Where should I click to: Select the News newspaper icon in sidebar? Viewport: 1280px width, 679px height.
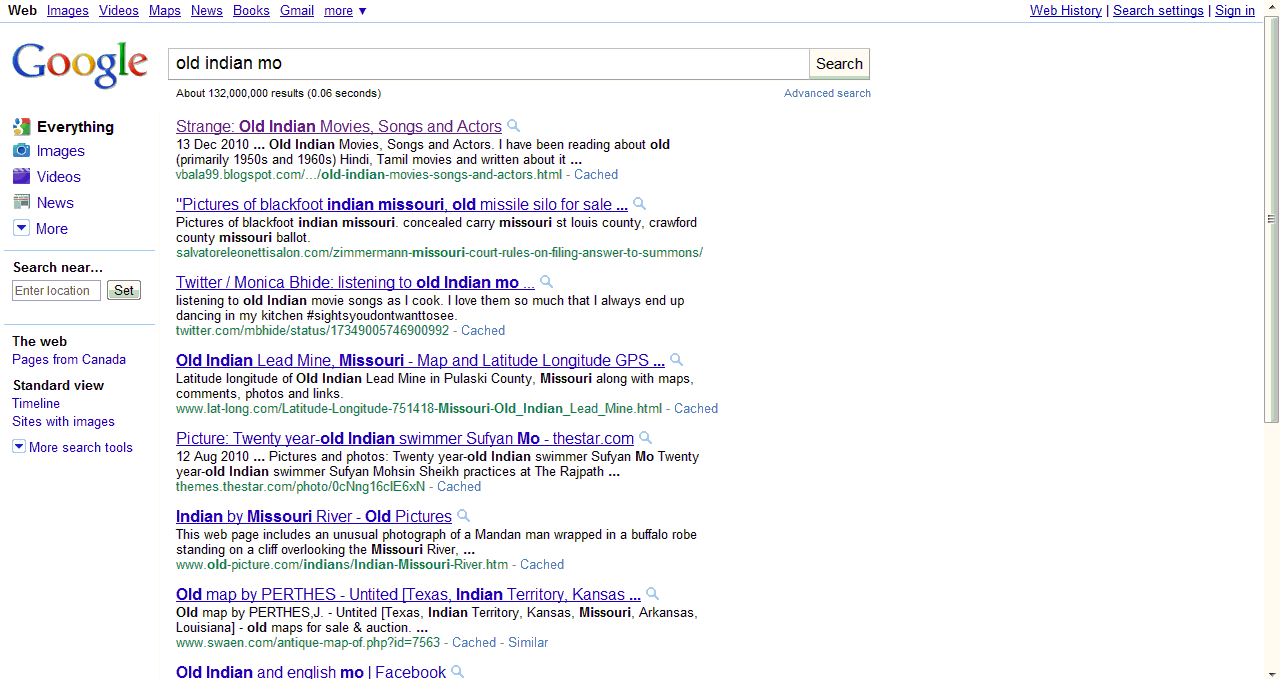21,202
